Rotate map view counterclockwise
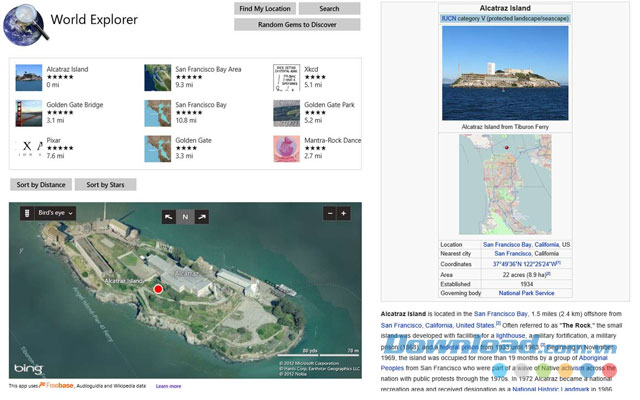Screen dimensions: 640x400 click(169, 215)
